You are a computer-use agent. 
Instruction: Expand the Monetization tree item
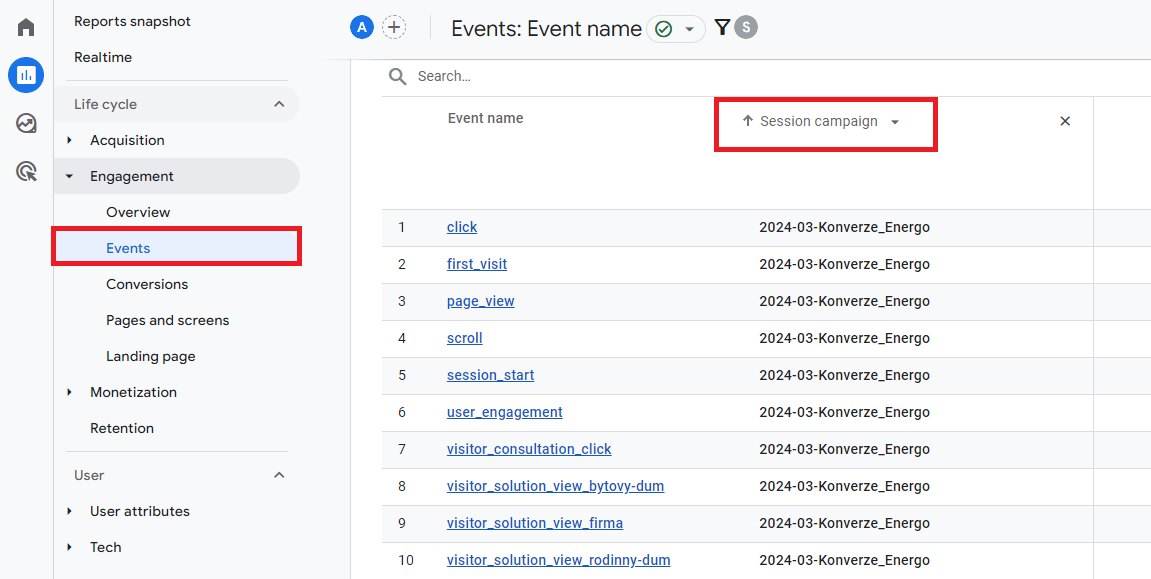click(69, 392)
